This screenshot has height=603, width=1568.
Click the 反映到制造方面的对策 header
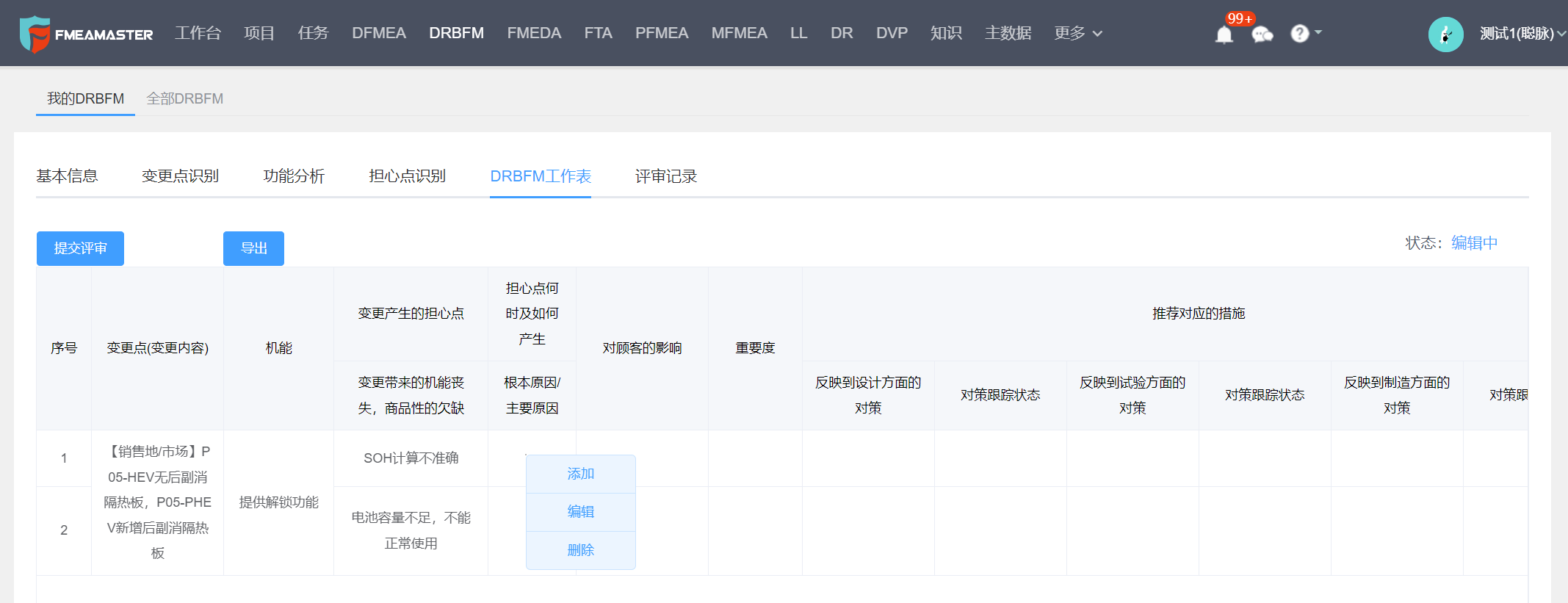(1397, 395)
